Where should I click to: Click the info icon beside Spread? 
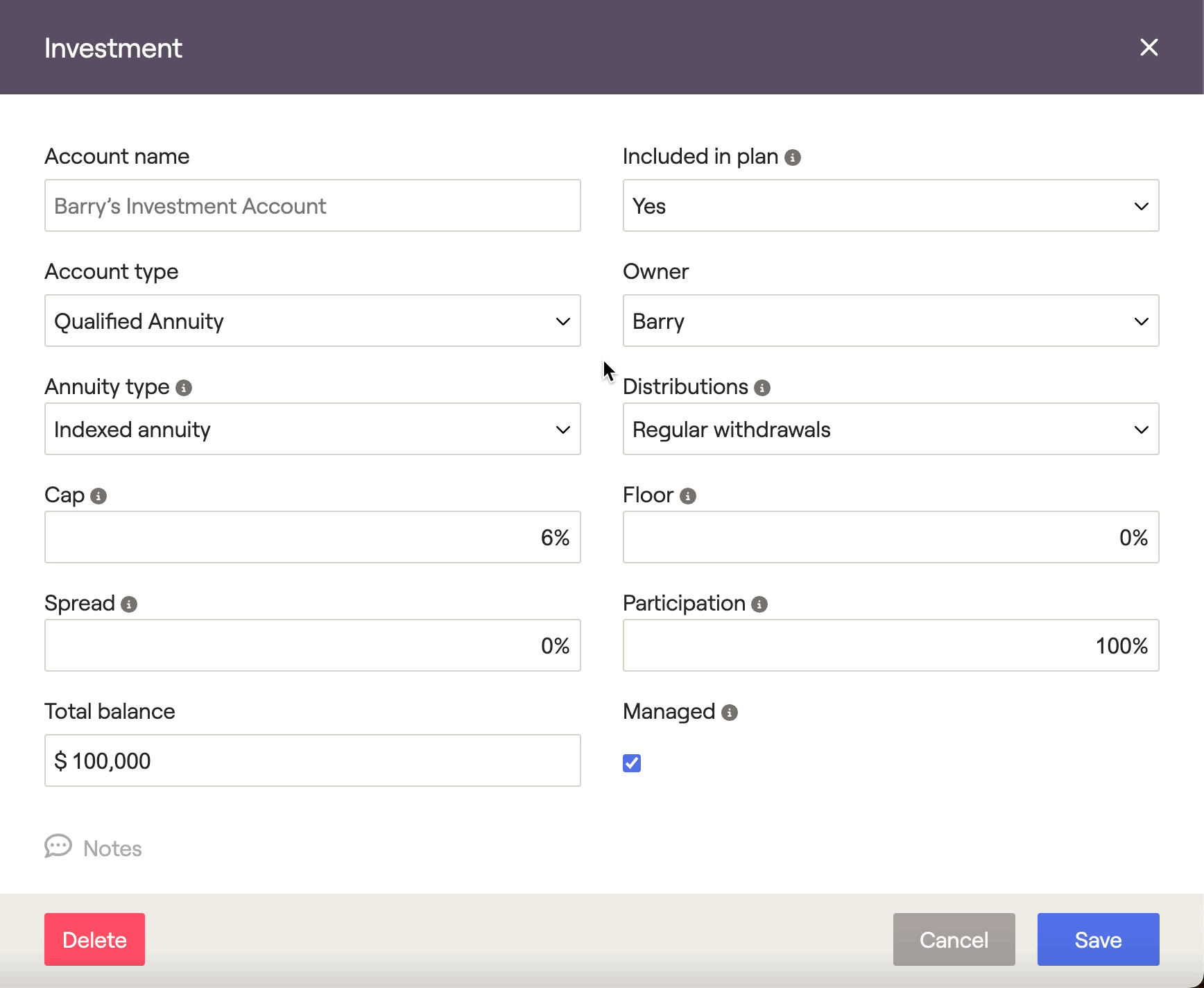click(129, 604)
